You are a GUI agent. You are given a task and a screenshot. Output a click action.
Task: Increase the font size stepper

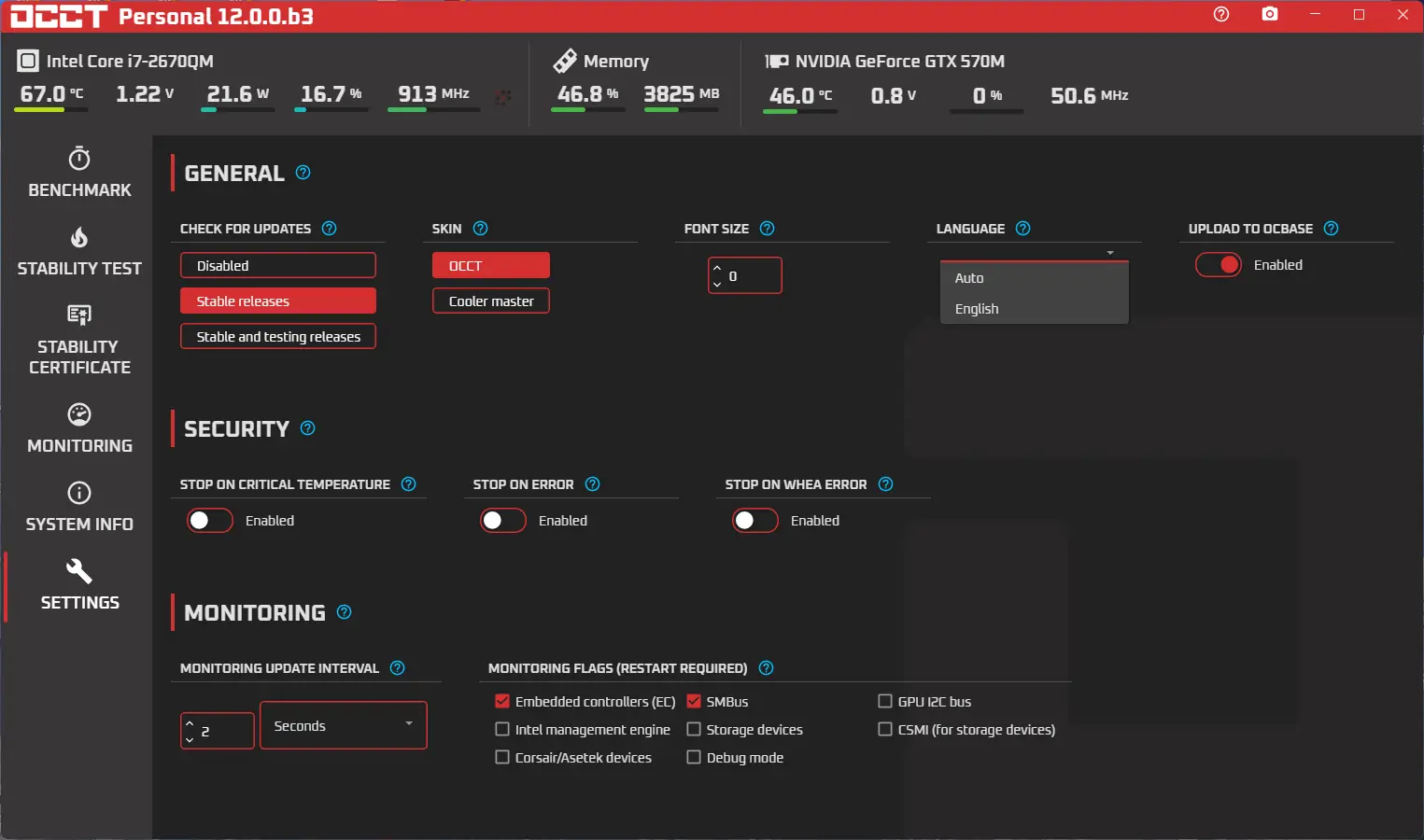(x=717, y=268)
